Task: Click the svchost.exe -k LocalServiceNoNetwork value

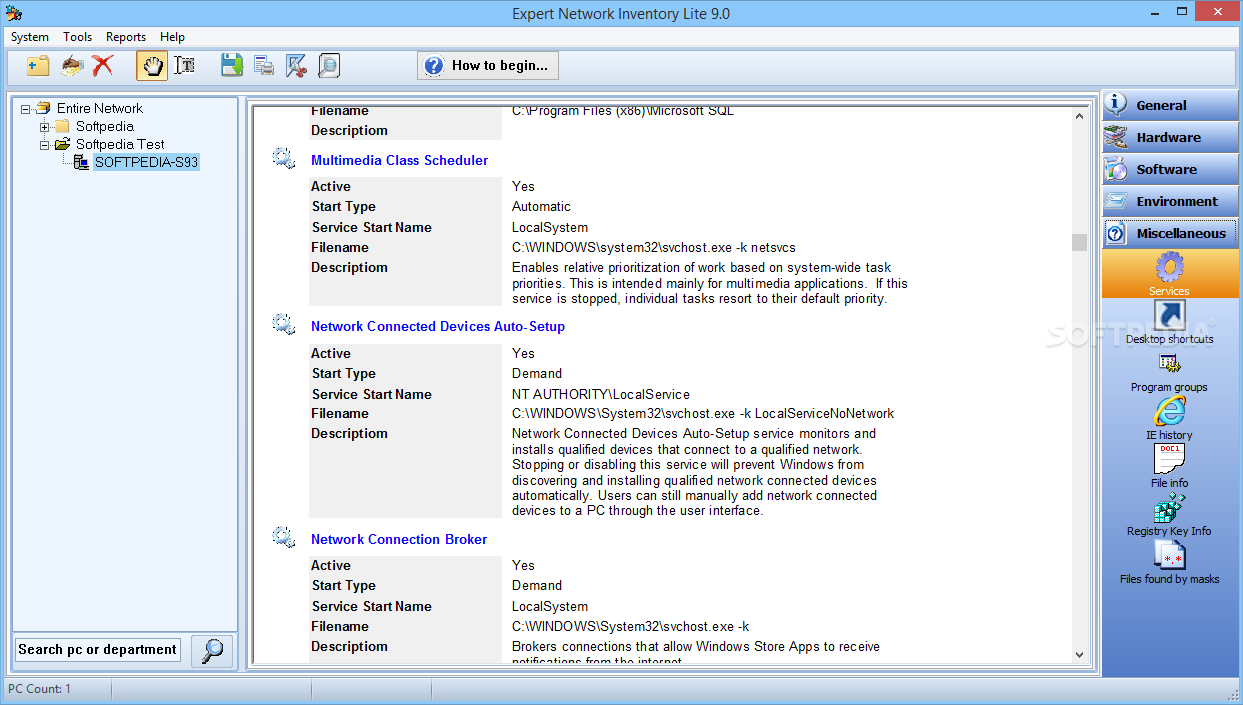Action: point(703,413)
